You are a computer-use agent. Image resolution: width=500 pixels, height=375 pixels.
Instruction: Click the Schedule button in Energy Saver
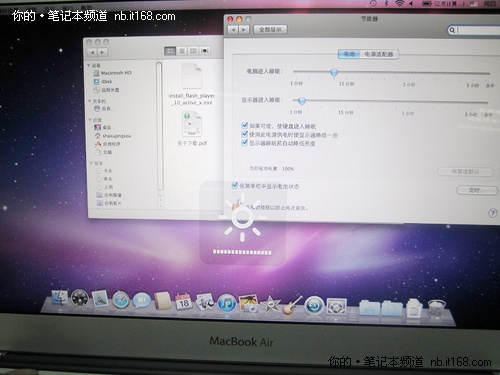tap(476, 190)
